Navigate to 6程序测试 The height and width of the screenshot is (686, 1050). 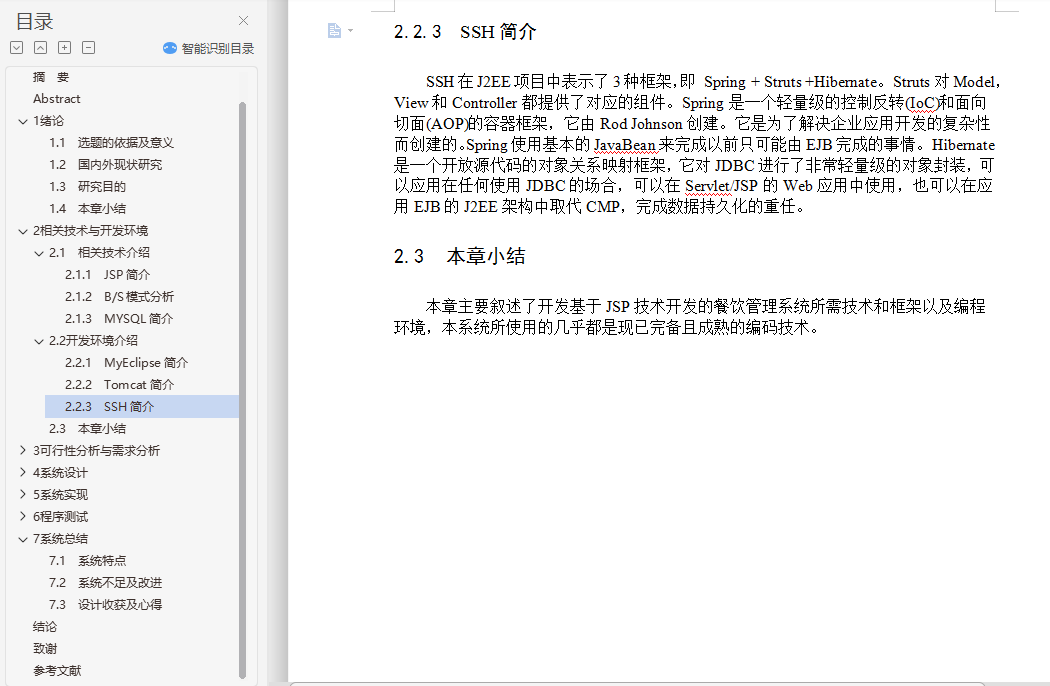60,517
